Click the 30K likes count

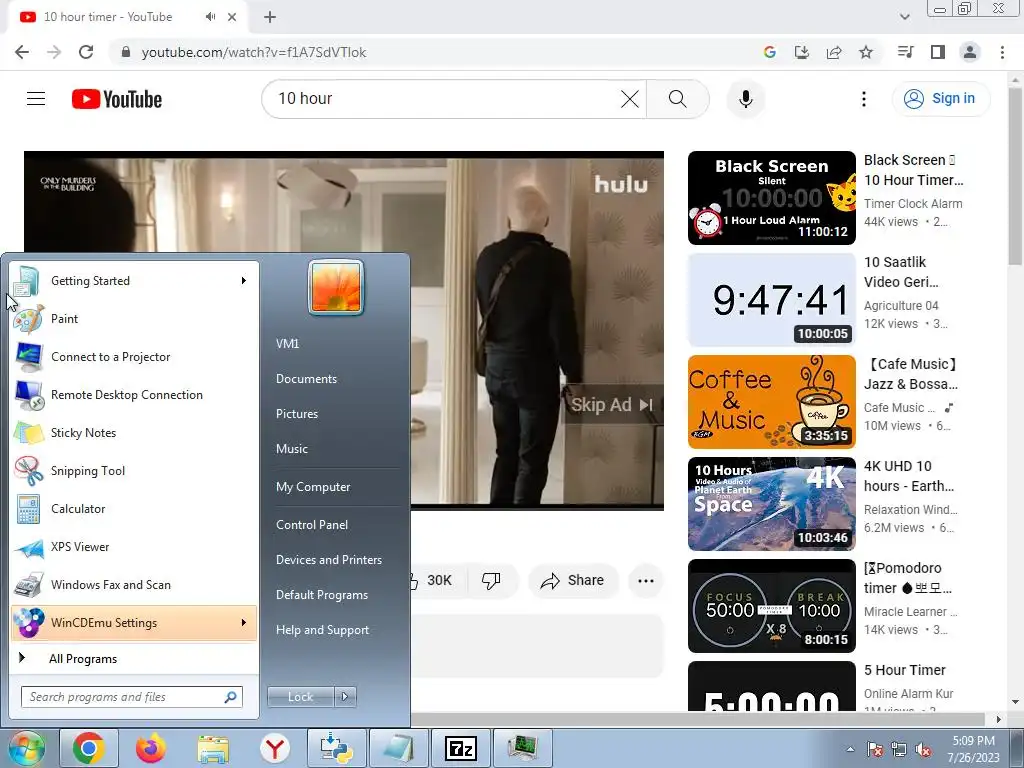[x=439, y=580]
